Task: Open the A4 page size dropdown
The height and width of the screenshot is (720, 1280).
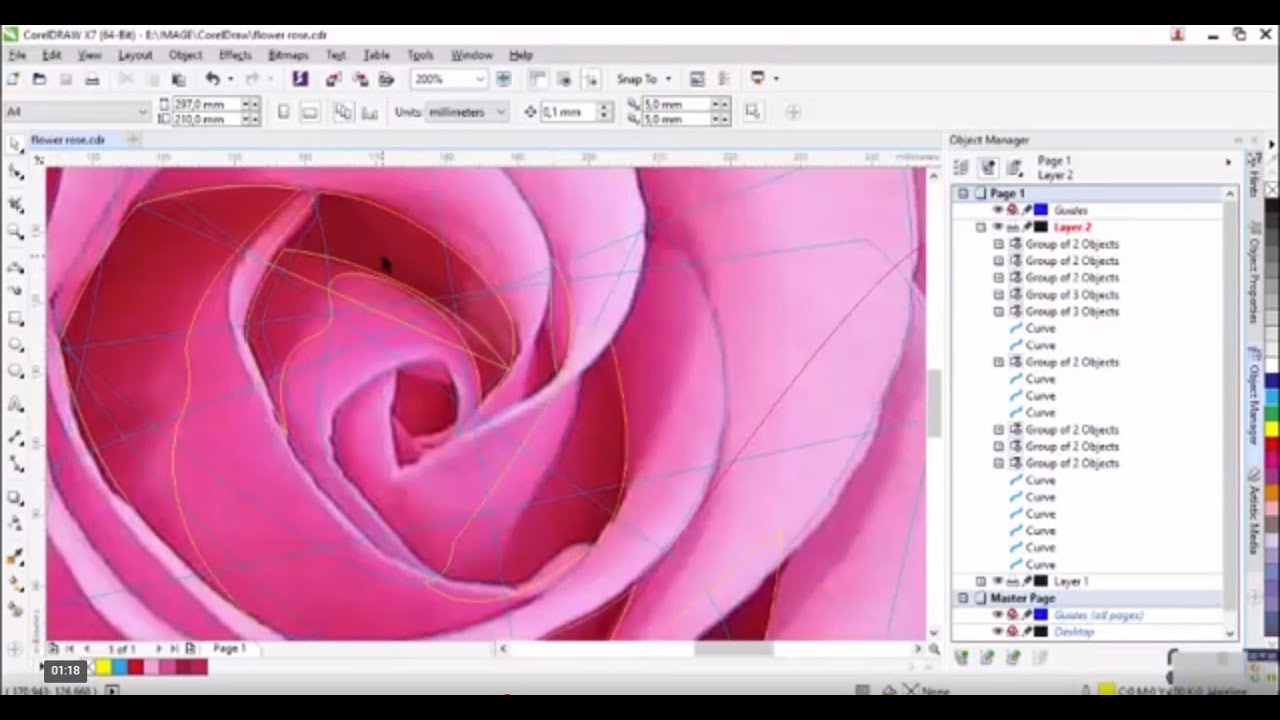Action: point(143,112)
